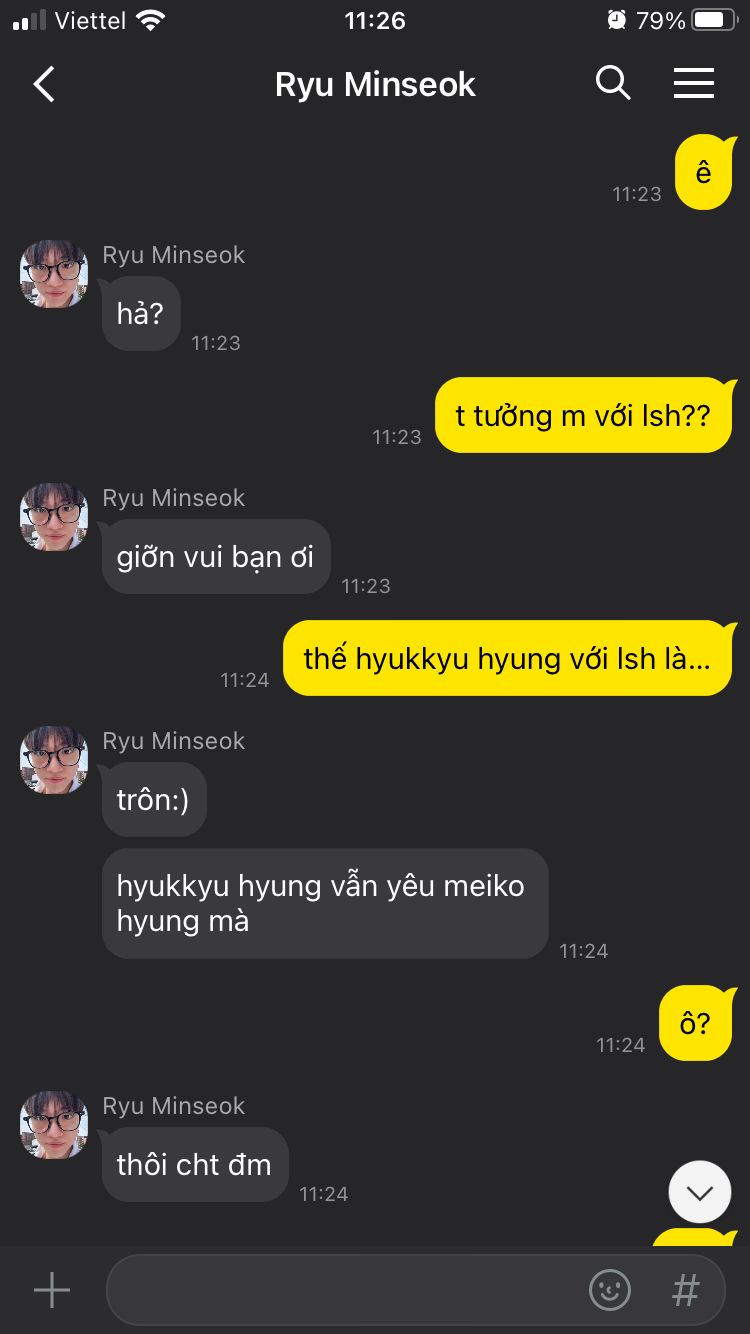Tap the "thế hyukkyu hyung với lsh là..." bubble
Viewport: 750px width, 1334px height.
[507, 658]
